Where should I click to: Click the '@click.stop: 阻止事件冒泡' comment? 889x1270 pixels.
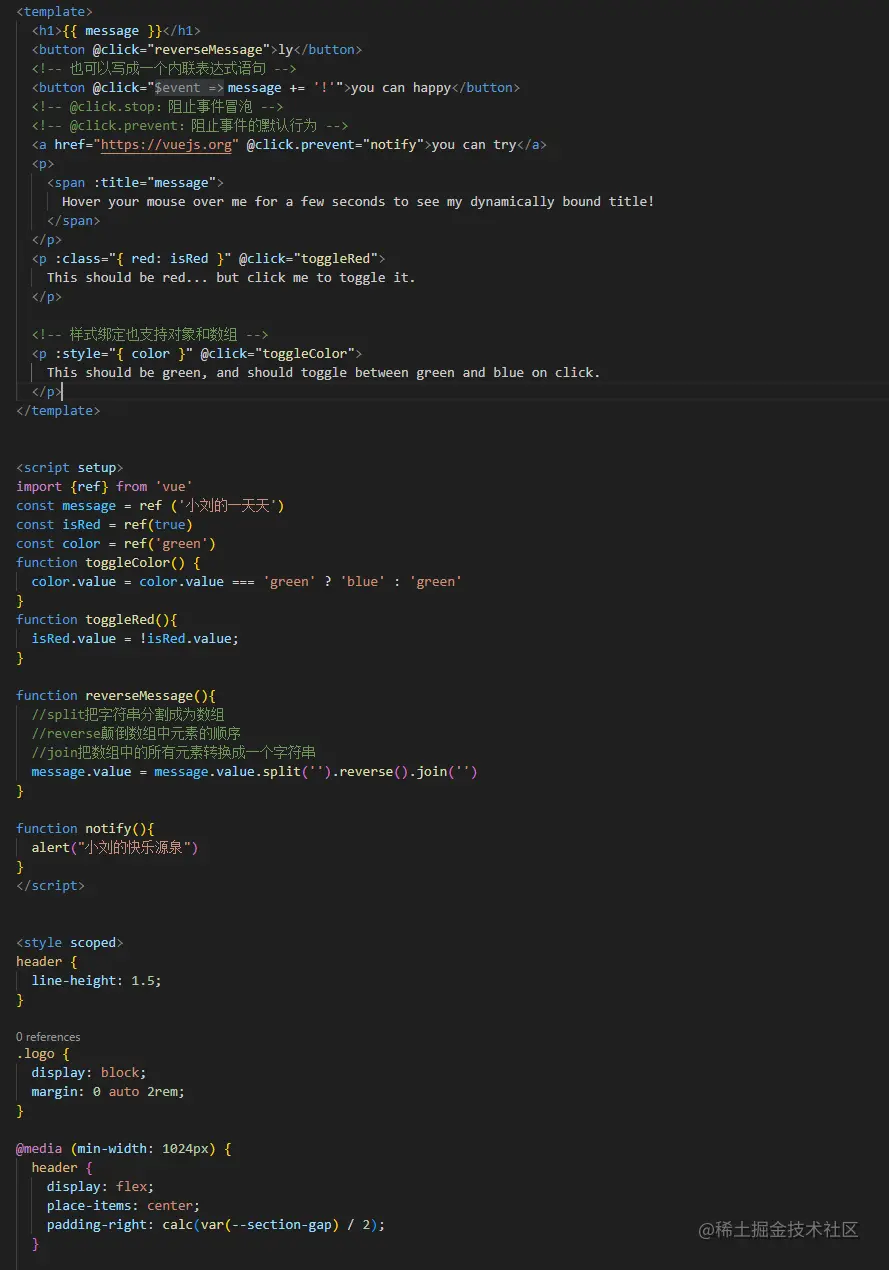pos(157,106)
